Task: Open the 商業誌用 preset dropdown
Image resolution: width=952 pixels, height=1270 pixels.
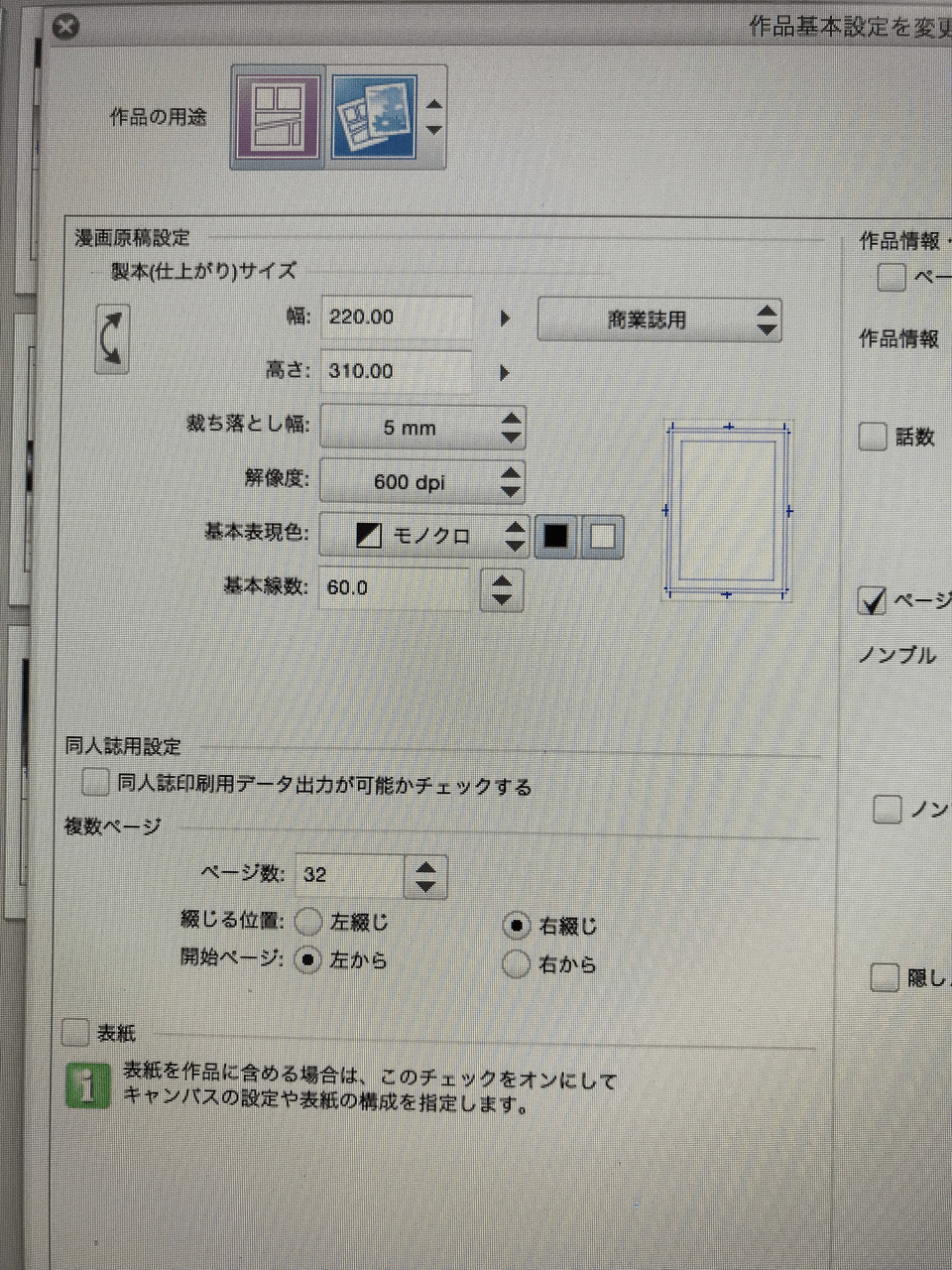Action: click(x=659, y=320)
